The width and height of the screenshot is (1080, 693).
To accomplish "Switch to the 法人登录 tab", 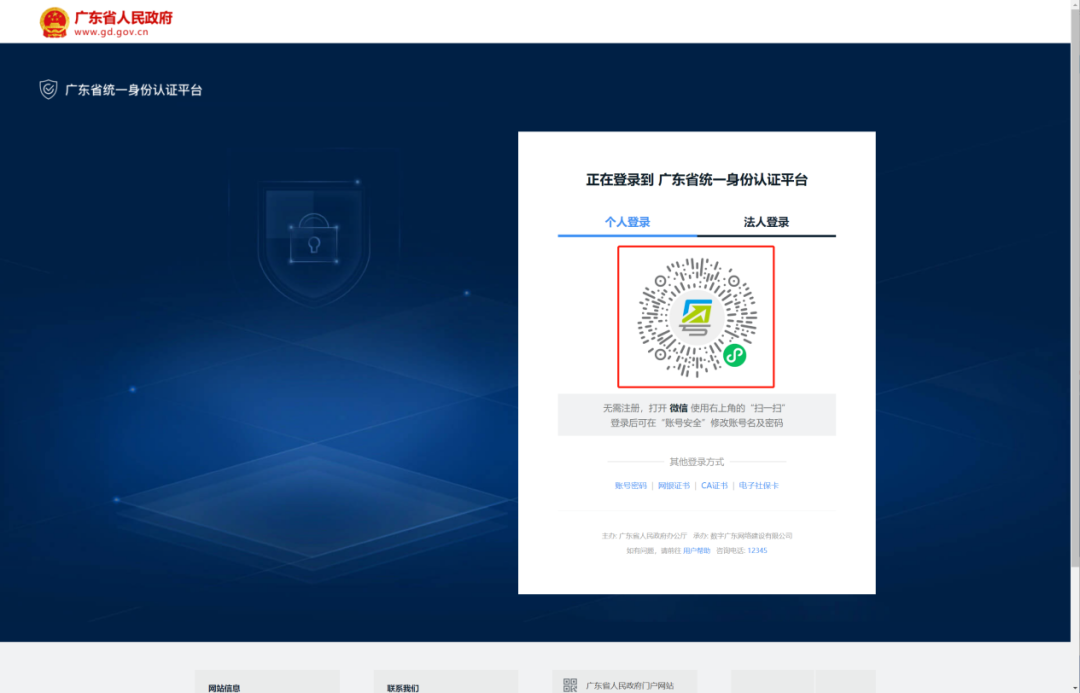I will [x=766, y=222].
